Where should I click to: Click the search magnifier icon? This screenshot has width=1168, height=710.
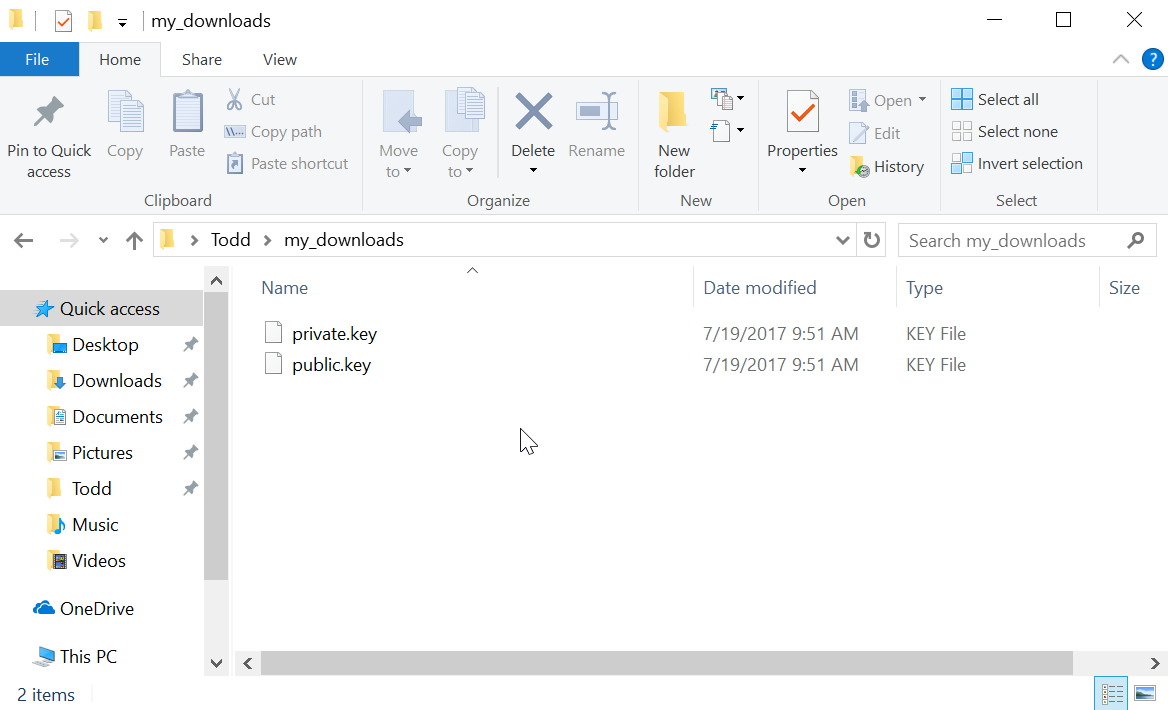click(1136, 241)
